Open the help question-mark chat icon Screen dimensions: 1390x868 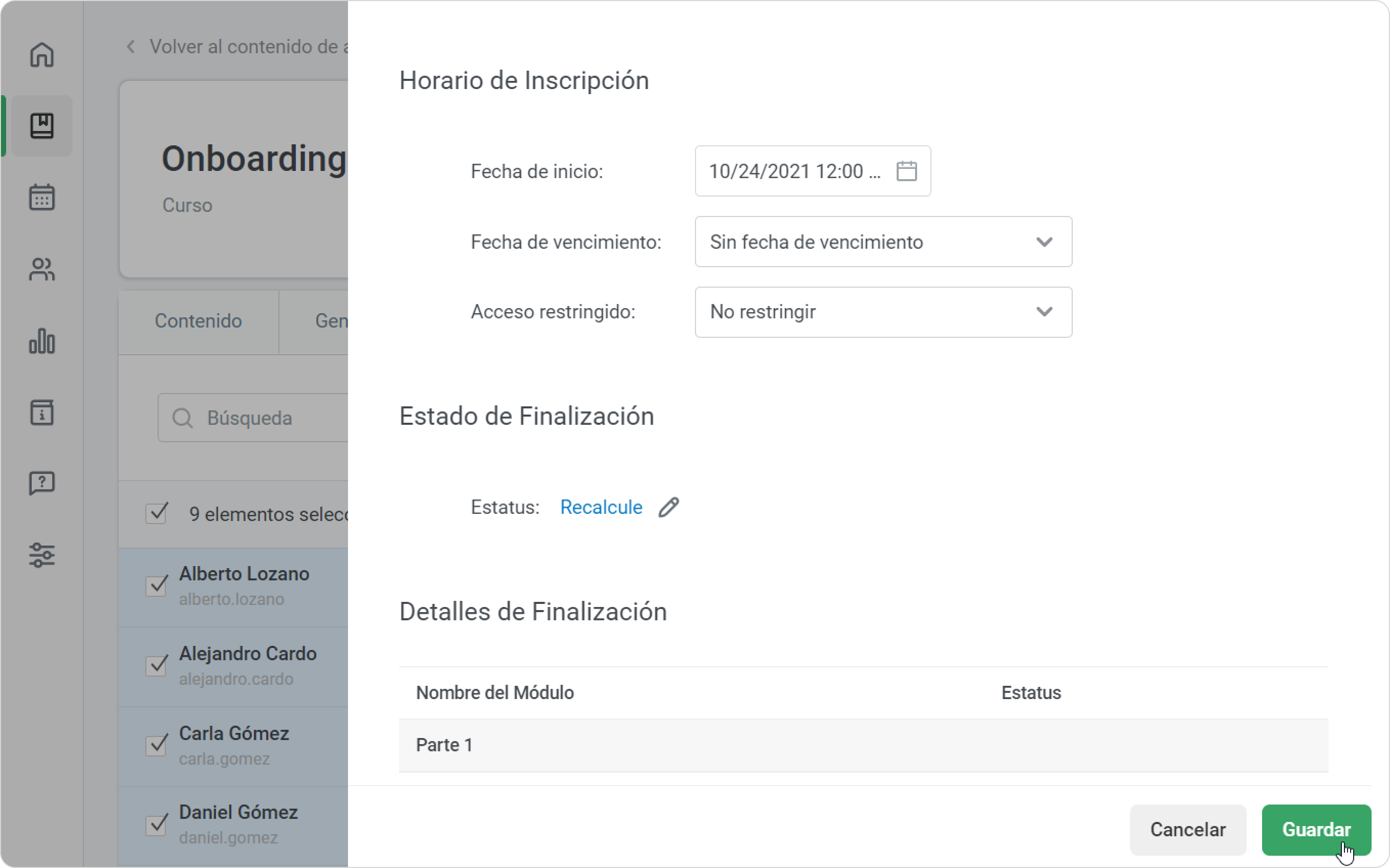42,484
